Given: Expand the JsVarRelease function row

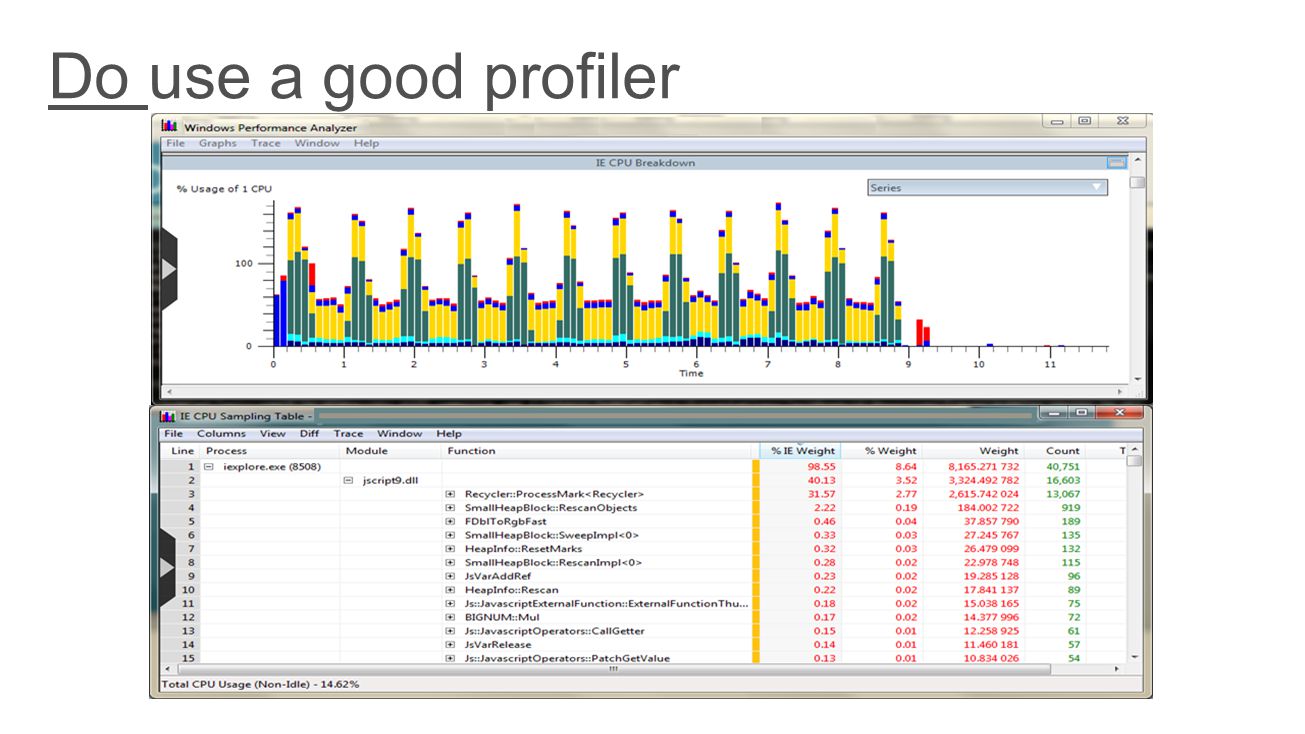Looking at the screenshot, I should coord(451,645).
